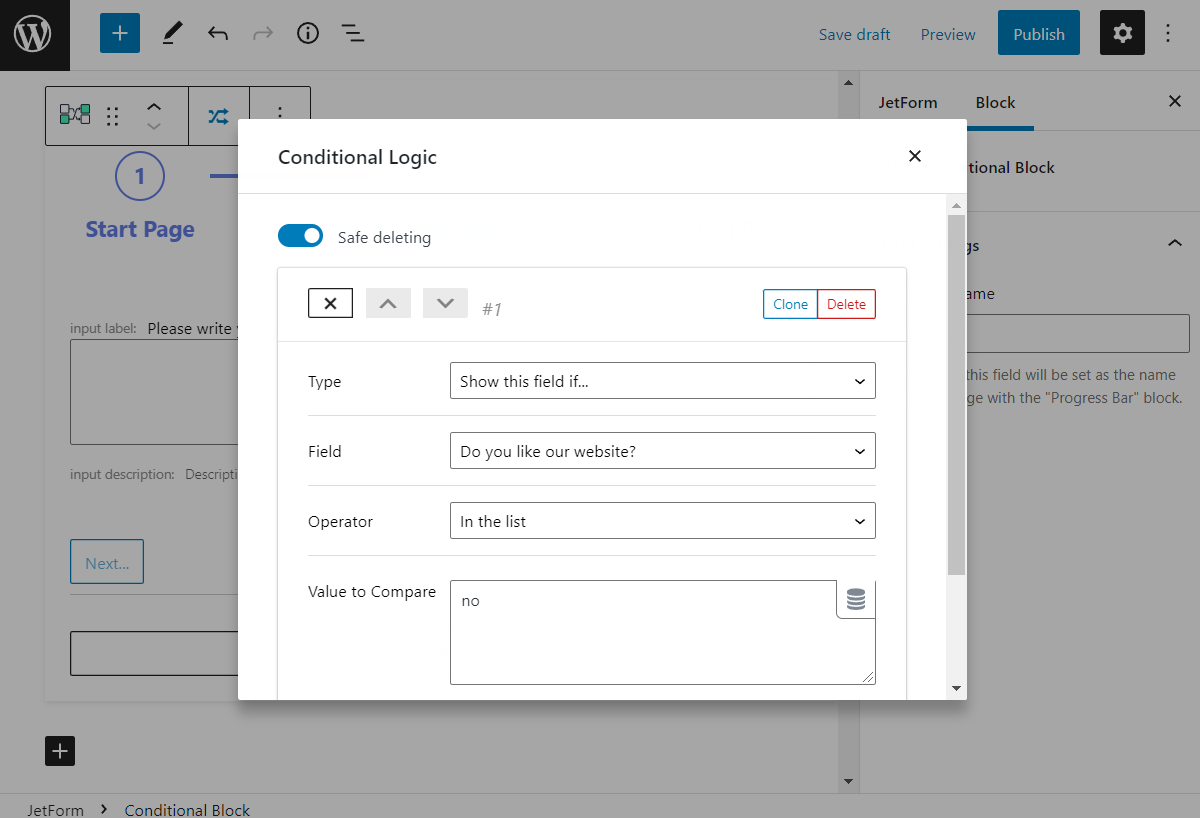Viewport: 1200px width, 818px height.
Task: Select the Block tab in the sidebar
Action: pos(995,101)
